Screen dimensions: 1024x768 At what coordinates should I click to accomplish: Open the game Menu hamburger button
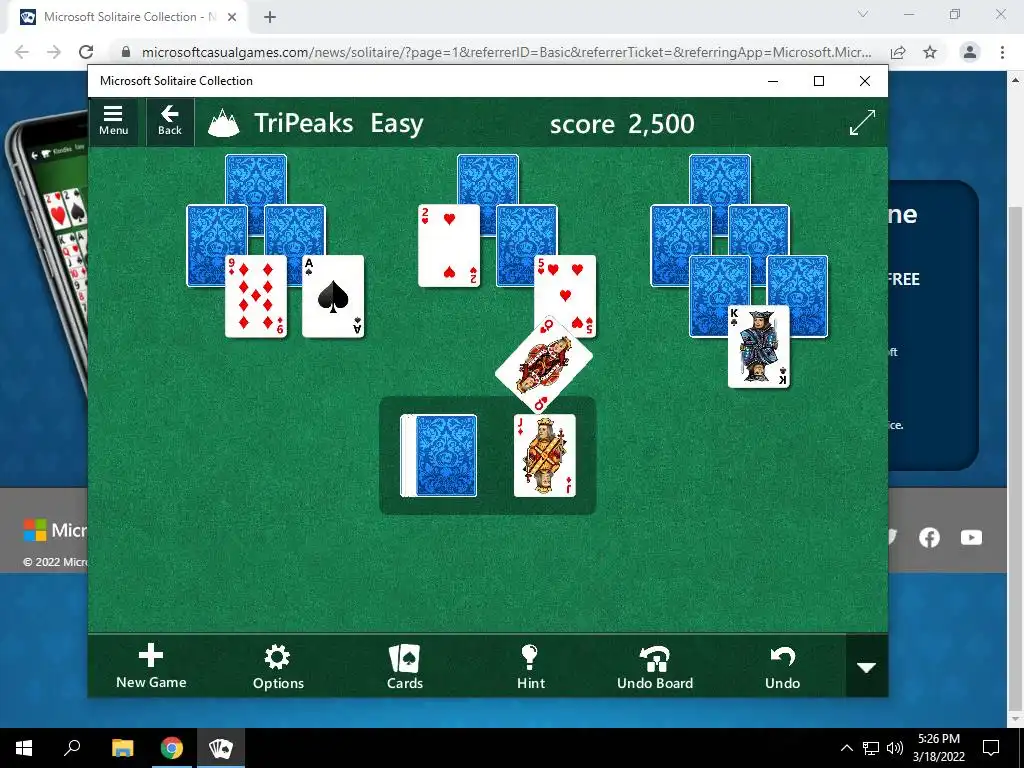point(113,121)
